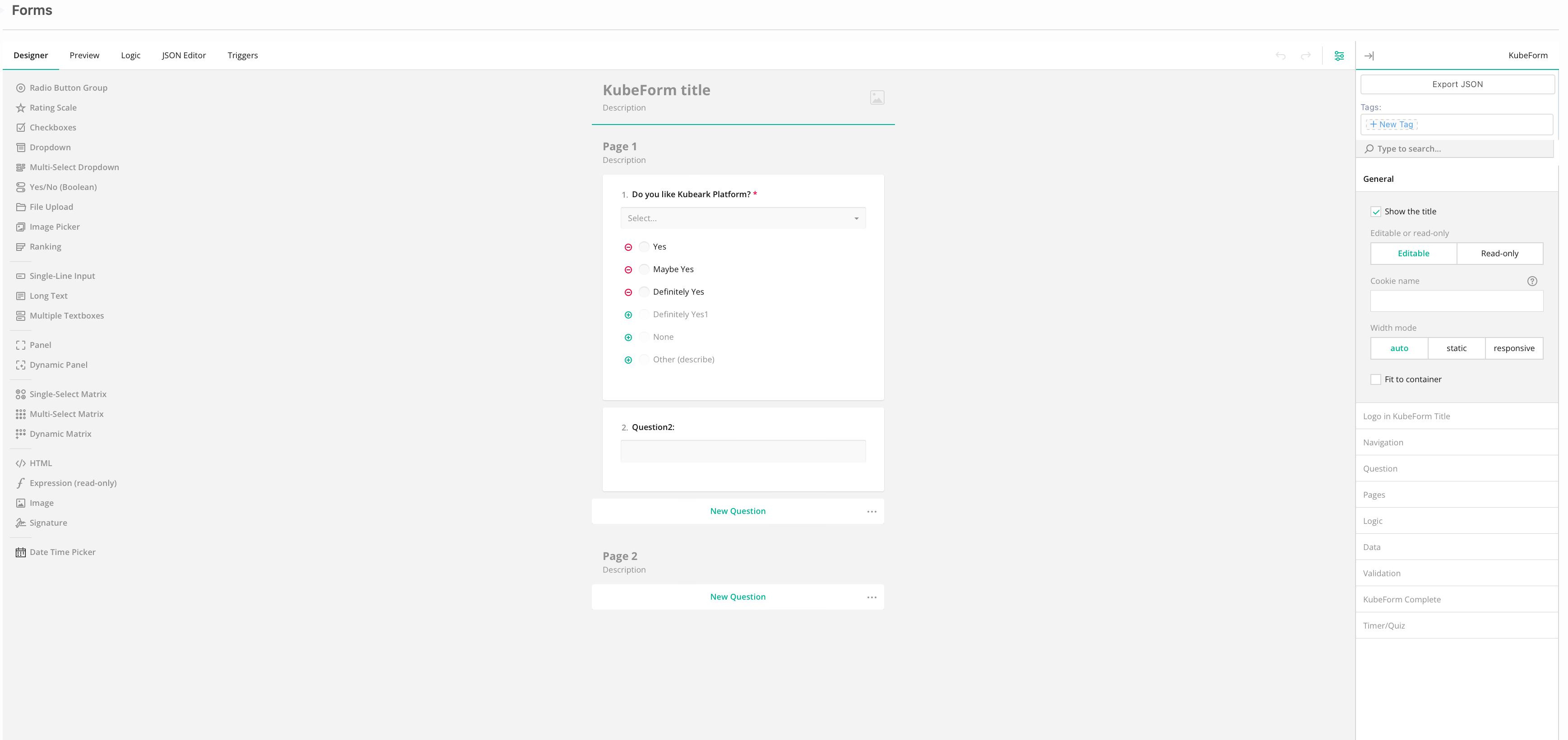This screenshot has width=1568, height=740.
Task: Click the Signature toolbox icon
Action: click(21, 523)
